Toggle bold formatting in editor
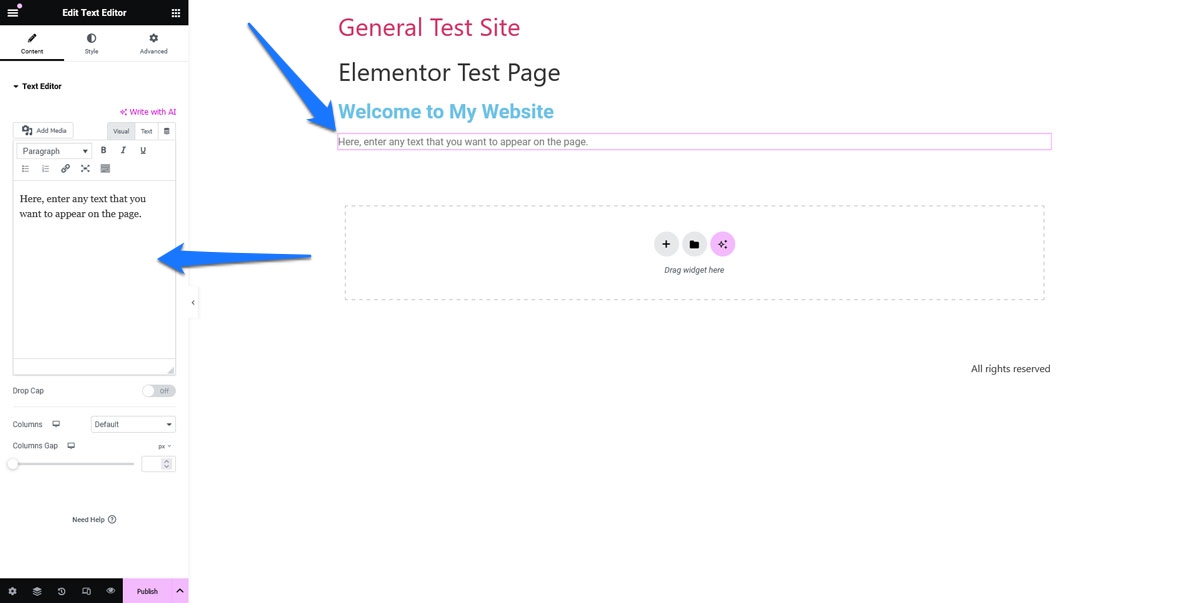The image size is (1200, 603). pos(103,151)
